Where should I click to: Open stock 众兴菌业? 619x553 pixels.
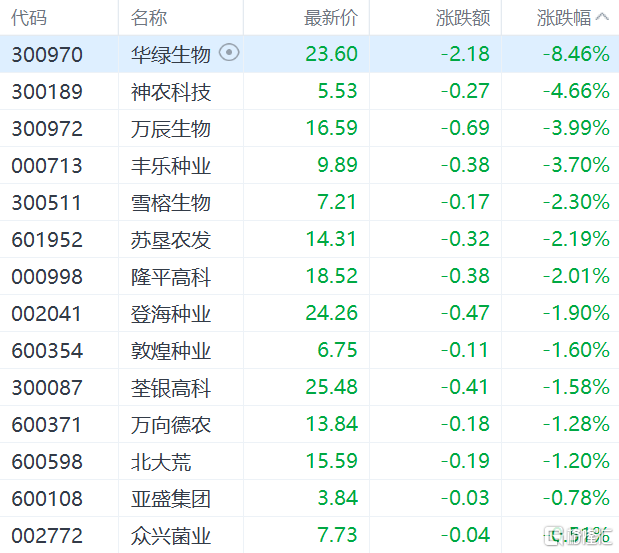(171, 535)
